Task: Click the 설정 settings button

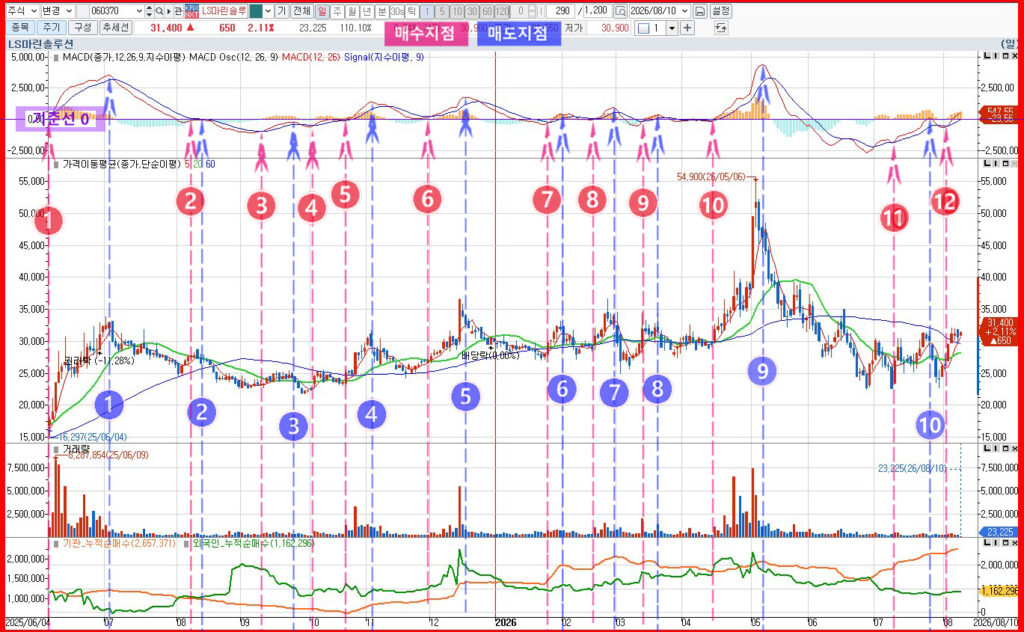Action: click(x=721, y=11)
